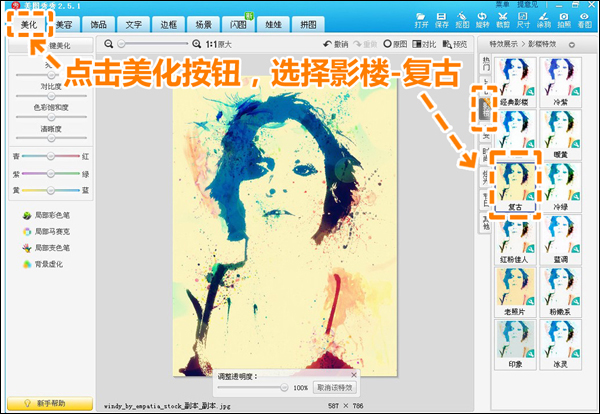
Task: Select the 局部彩色笔 local color brush
Action: pyautogui.click(x=45, y=214)
